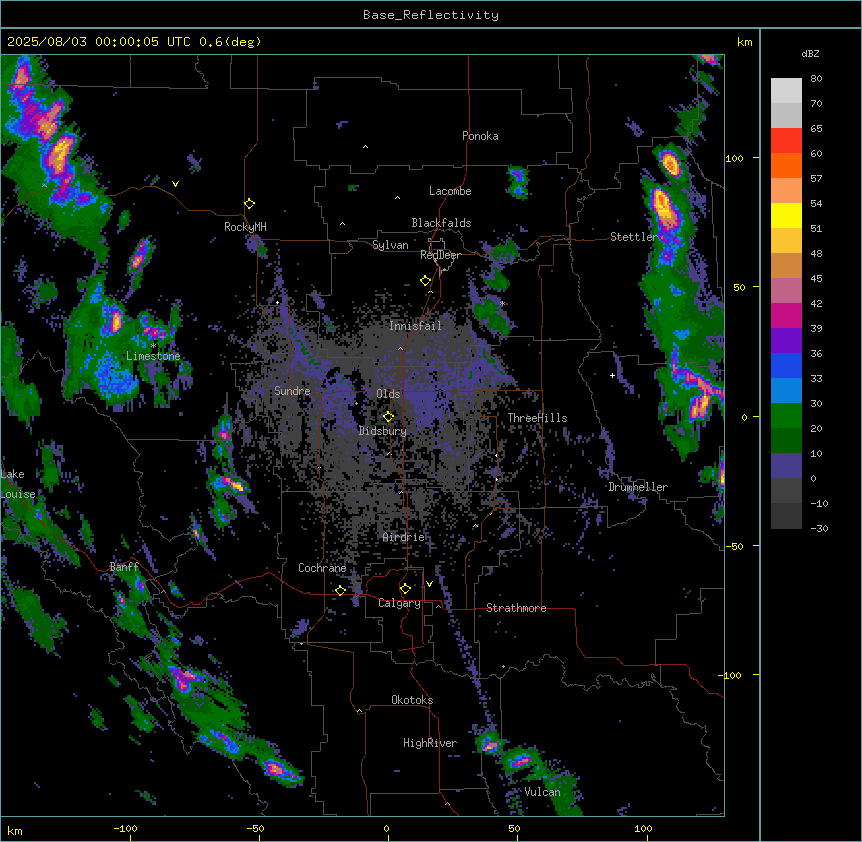This screenshot has width=862, height=842.
Task: Pick the bright green band in dBZ legend
Action: click(786, 416)
